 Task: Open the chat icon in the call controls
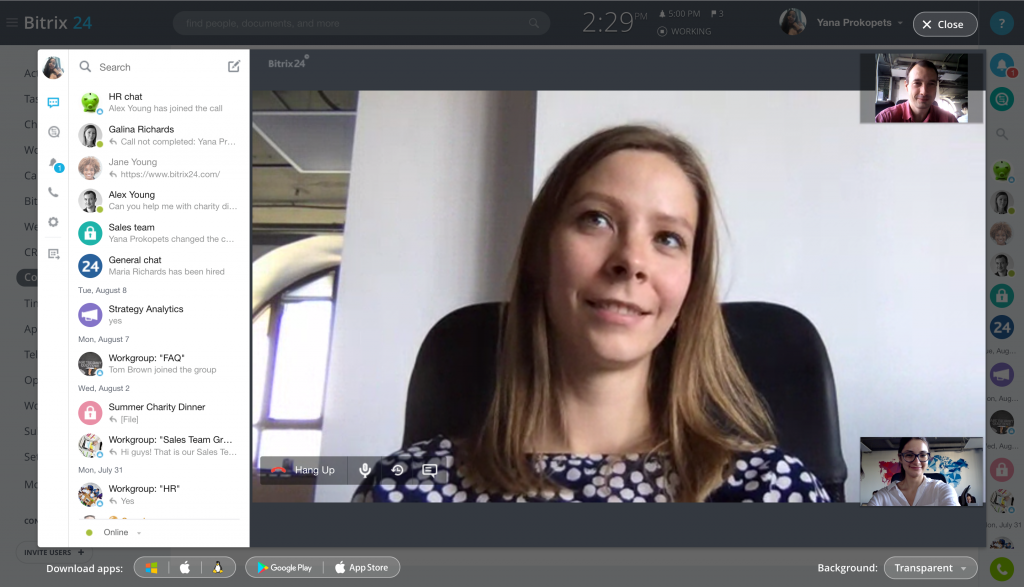click(430, 470)
